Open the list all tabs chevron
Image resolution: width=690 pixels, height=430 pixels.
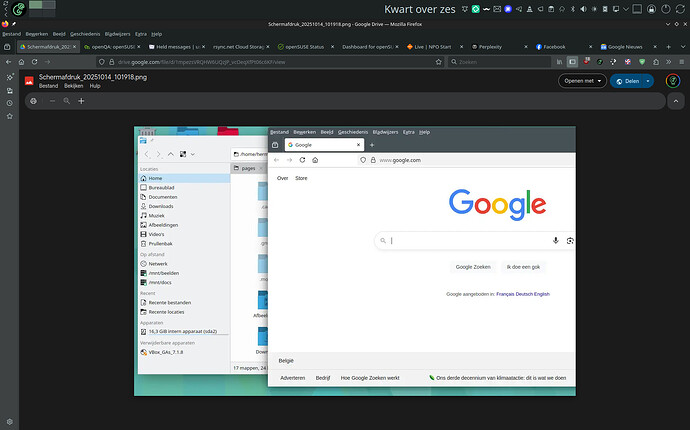pos(681,46)
